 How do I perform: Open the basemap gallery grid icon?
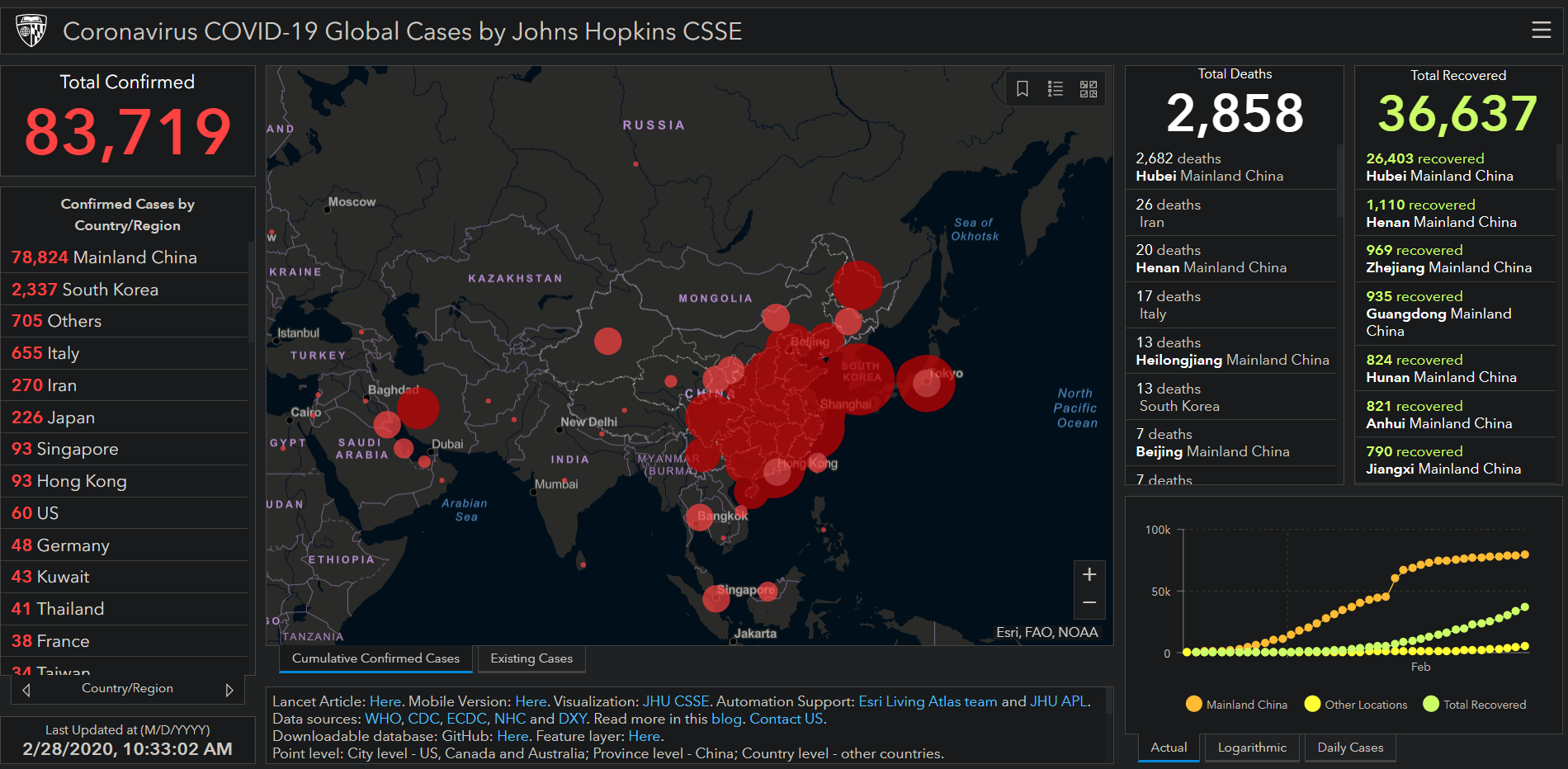(x=1089, y=88)
